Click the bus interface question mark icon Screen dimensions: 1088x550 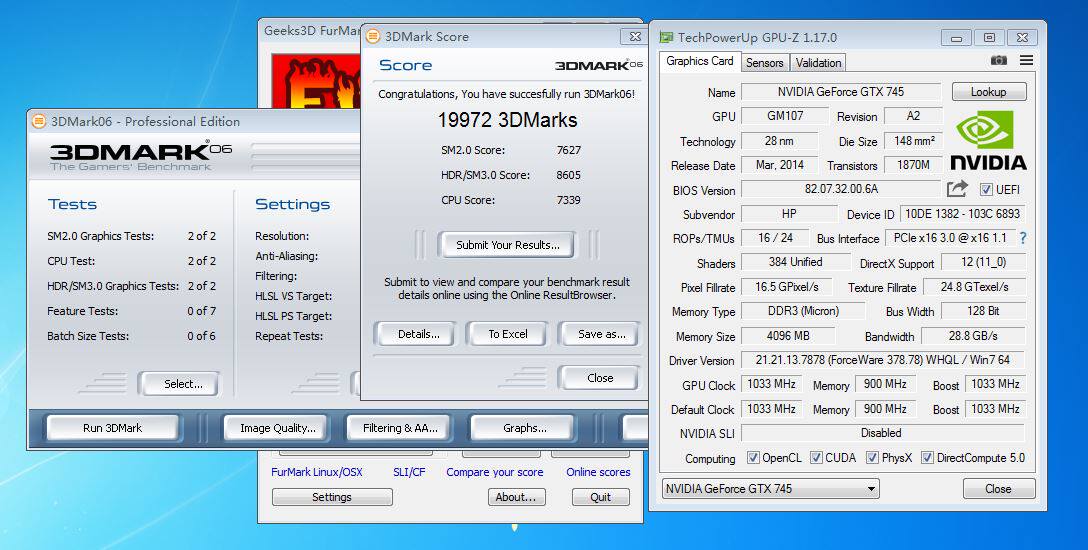pyautogui.click(x=1023, y=238)
